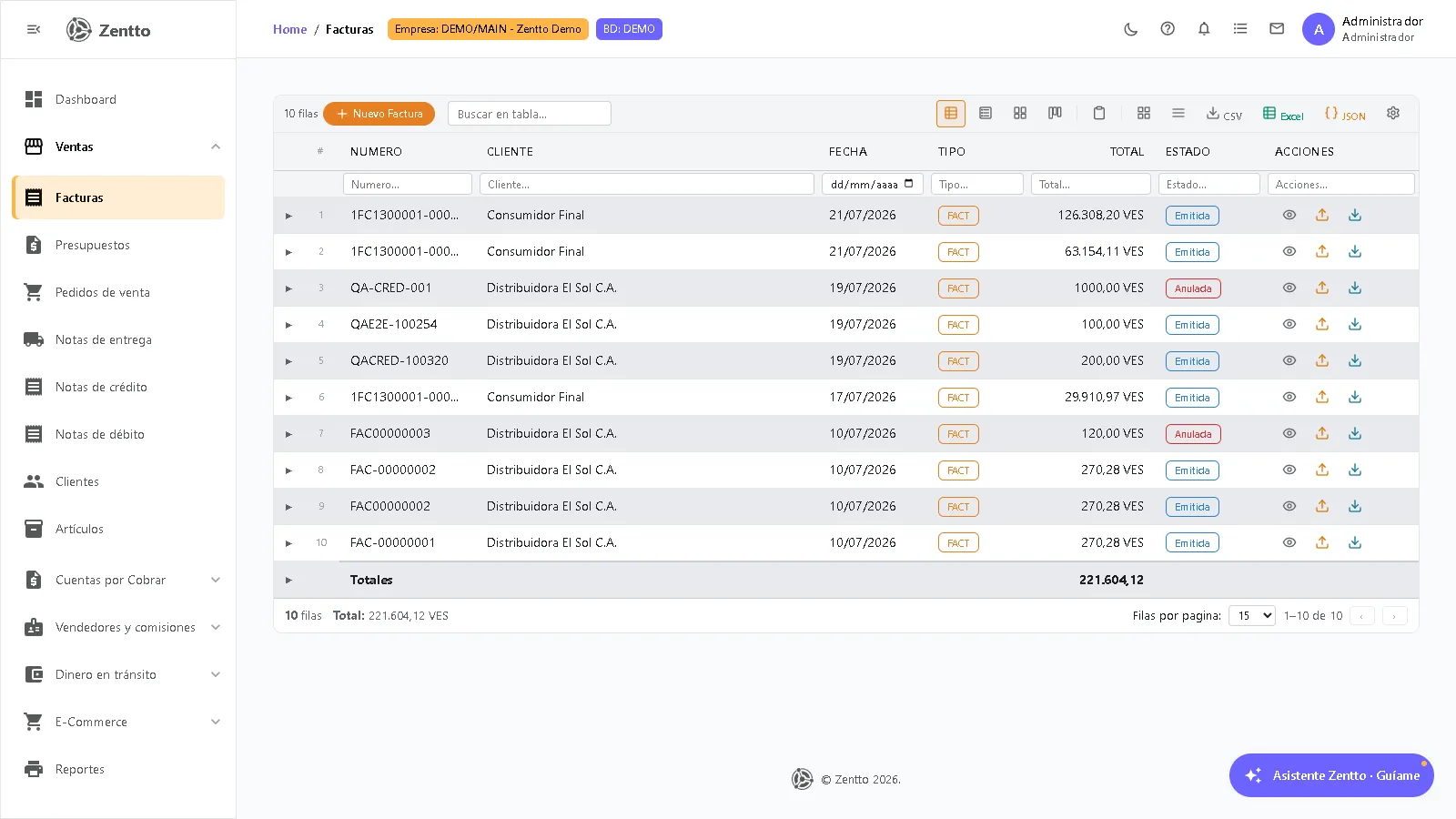Image resolution: width=1456 pixels, height=819 pixels.
Task: View the 63.154,11 VES invoice eye icon
Action: [1289, 251]
